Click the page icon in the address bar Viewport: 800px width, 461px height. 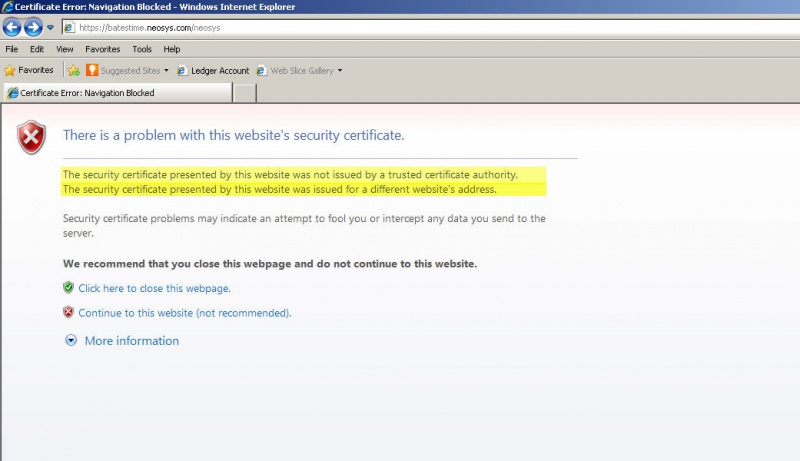coord(69,28)
